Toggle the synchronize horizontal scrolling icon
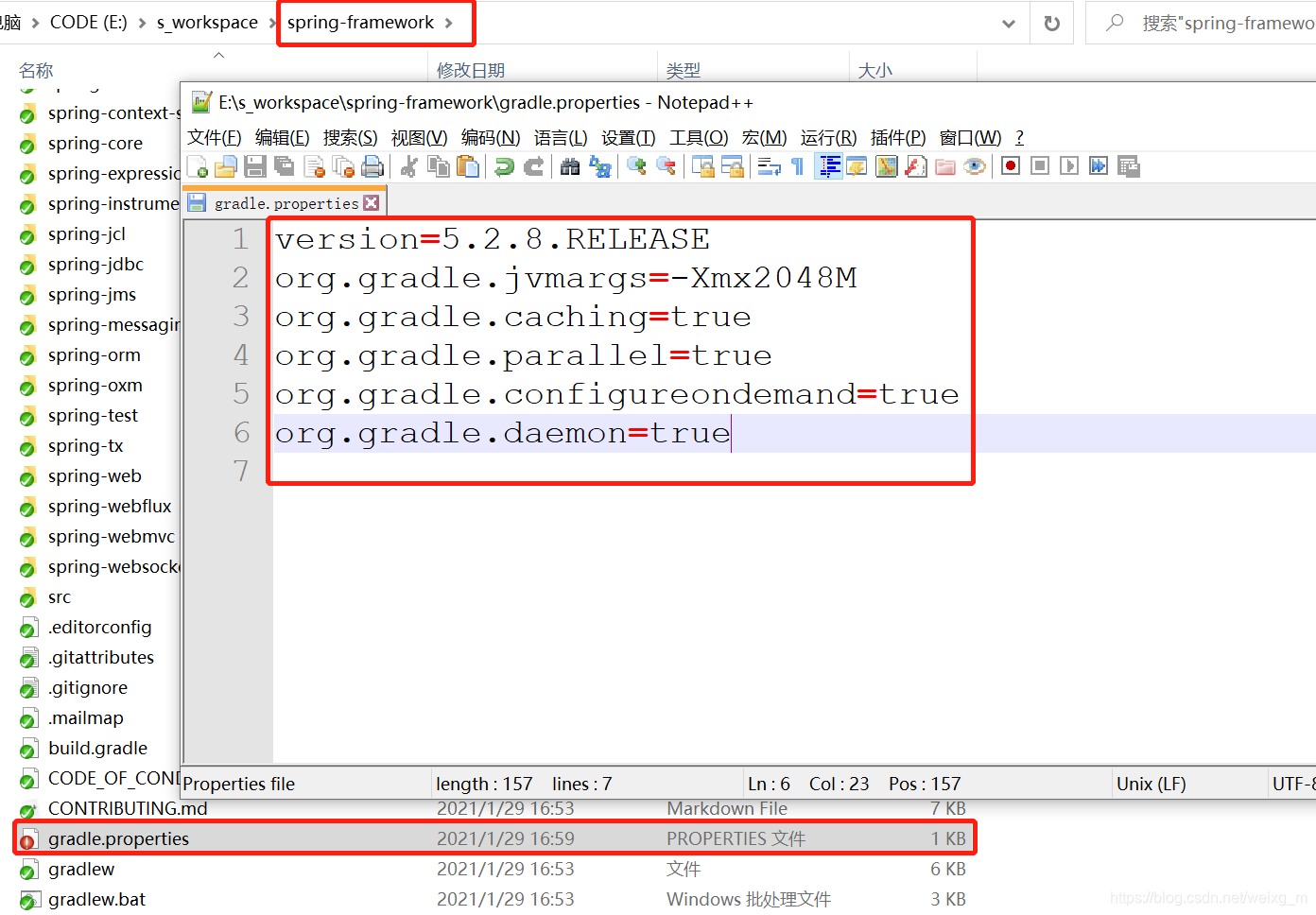 coord(732,166)
